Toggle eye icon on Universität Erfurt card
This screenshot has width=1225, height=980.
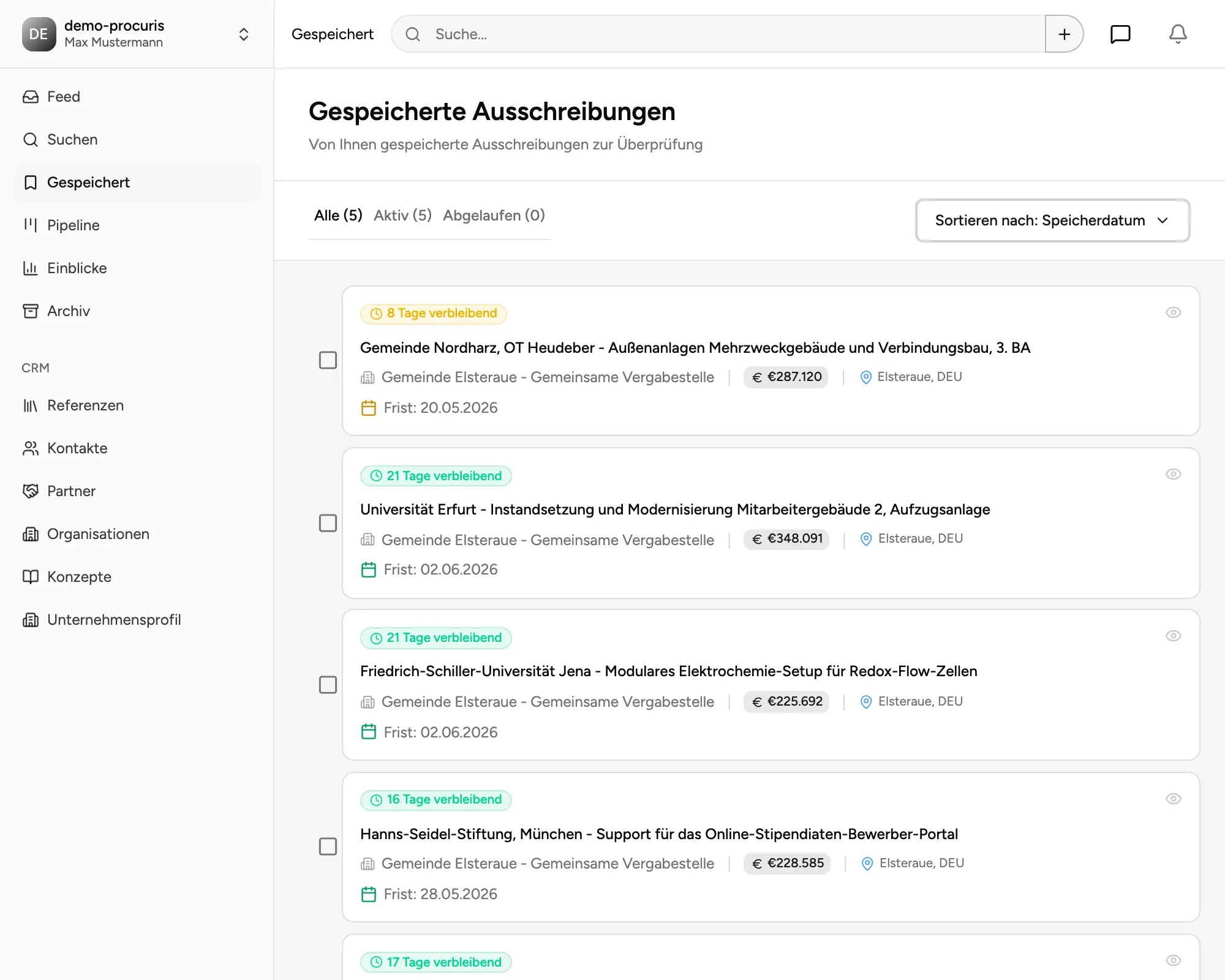click(x=1174, y=474)
